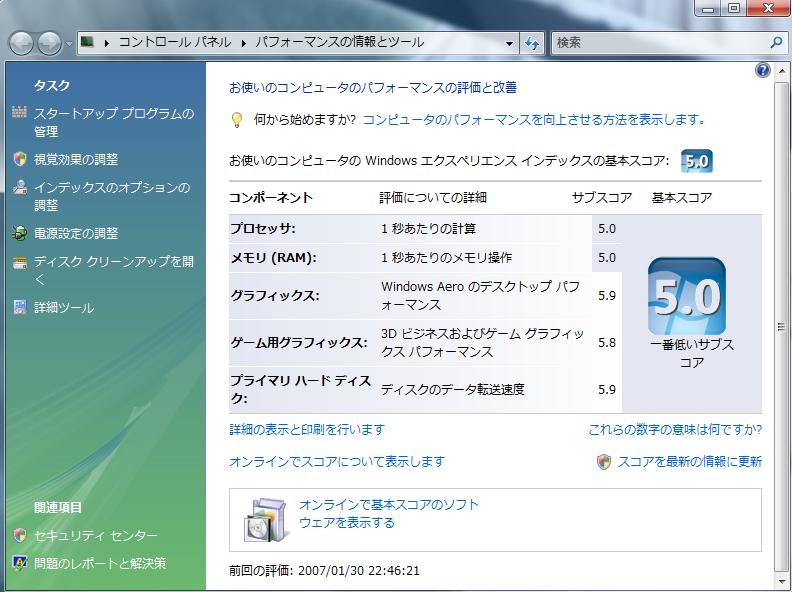Click ディスクのデータ転送速度 description text
The height and width of the screenshot is (592, 792).
click(453, 389)
